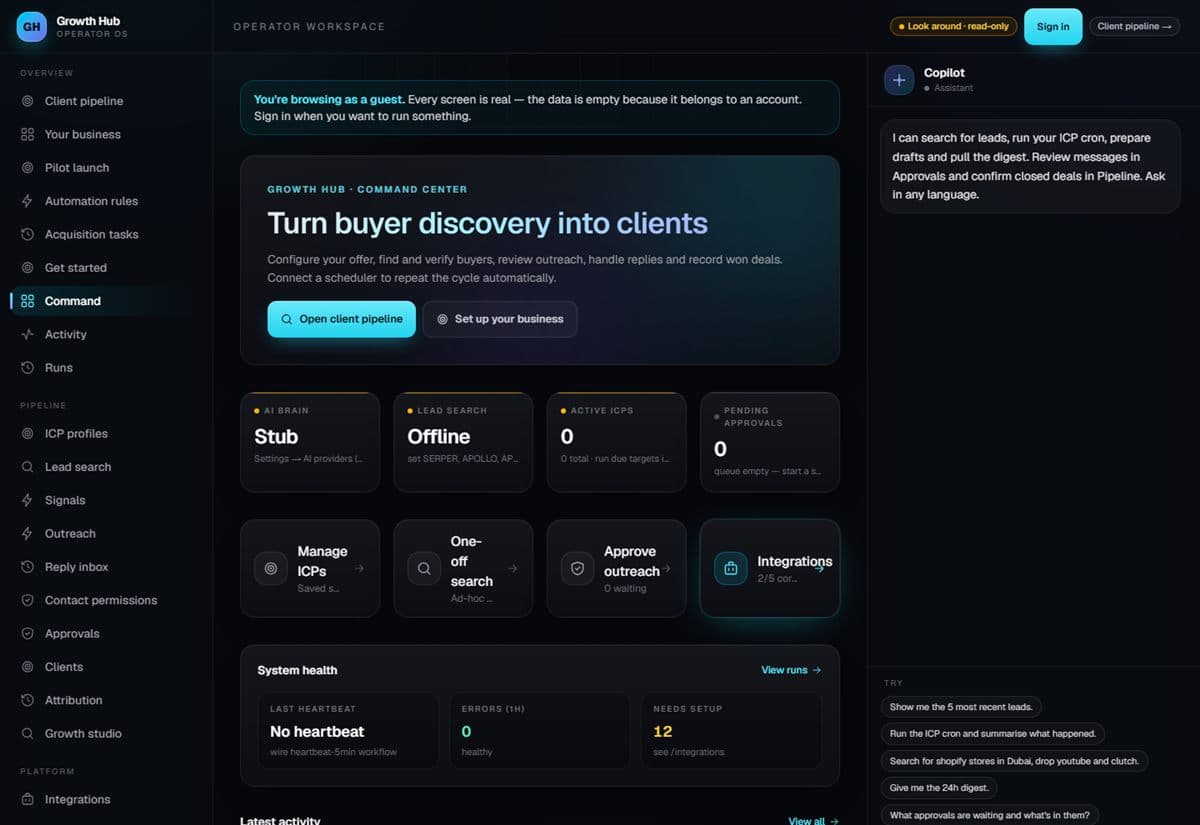Screen dimensions: 1200x825
Task: Open Growth studio in the sidebar
Action: point(106,733)
